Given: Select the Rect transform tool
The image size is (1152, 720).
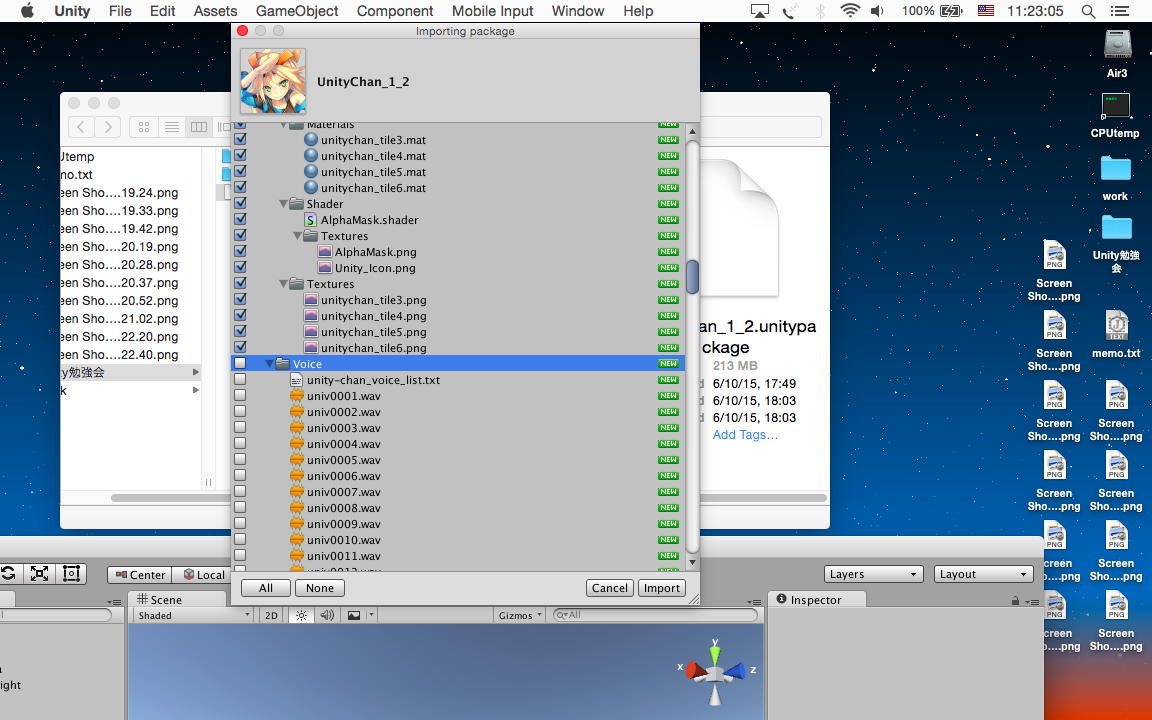Looking at the screenshot, I should coord(71,573).
